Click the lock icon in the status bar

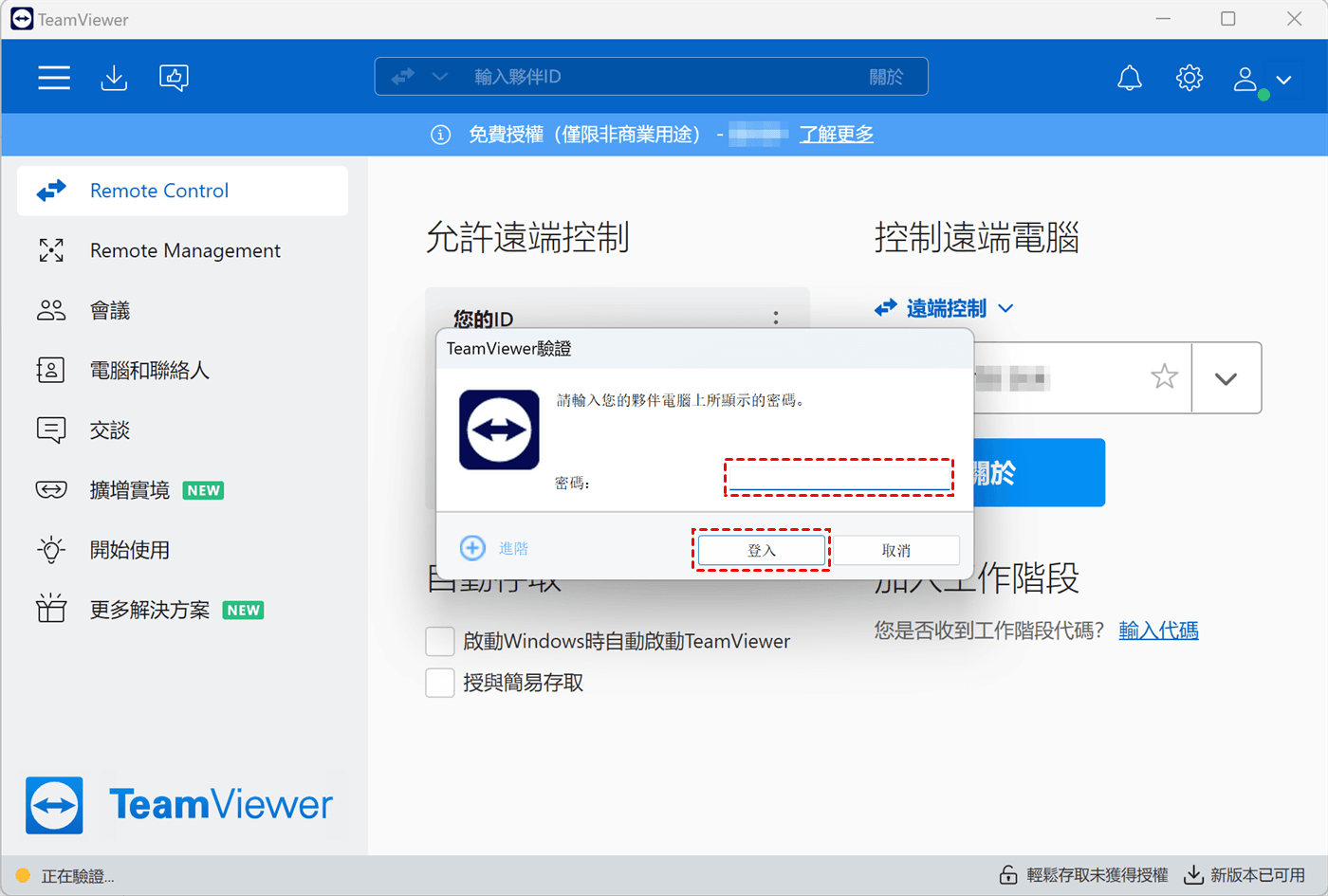(1008, 874)
